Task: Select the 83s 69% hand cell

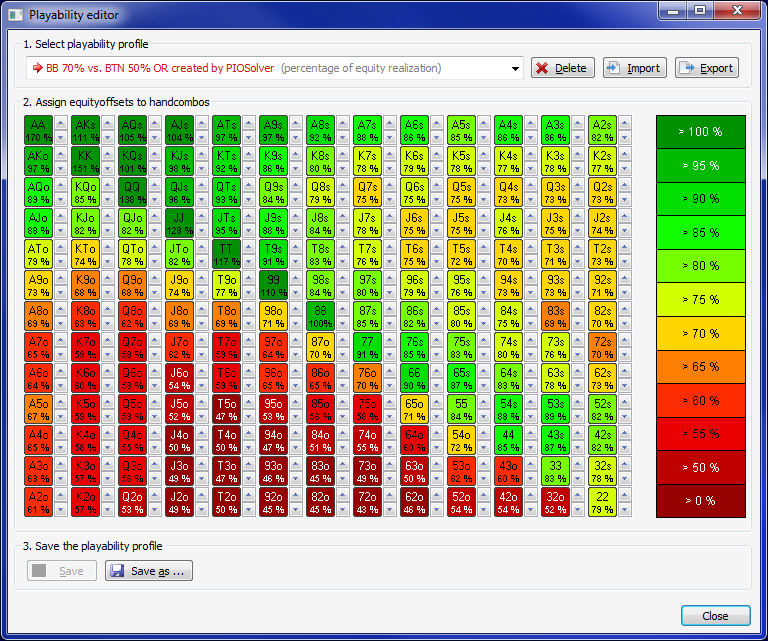Action: pyautogui.click(x=555, y=316)
